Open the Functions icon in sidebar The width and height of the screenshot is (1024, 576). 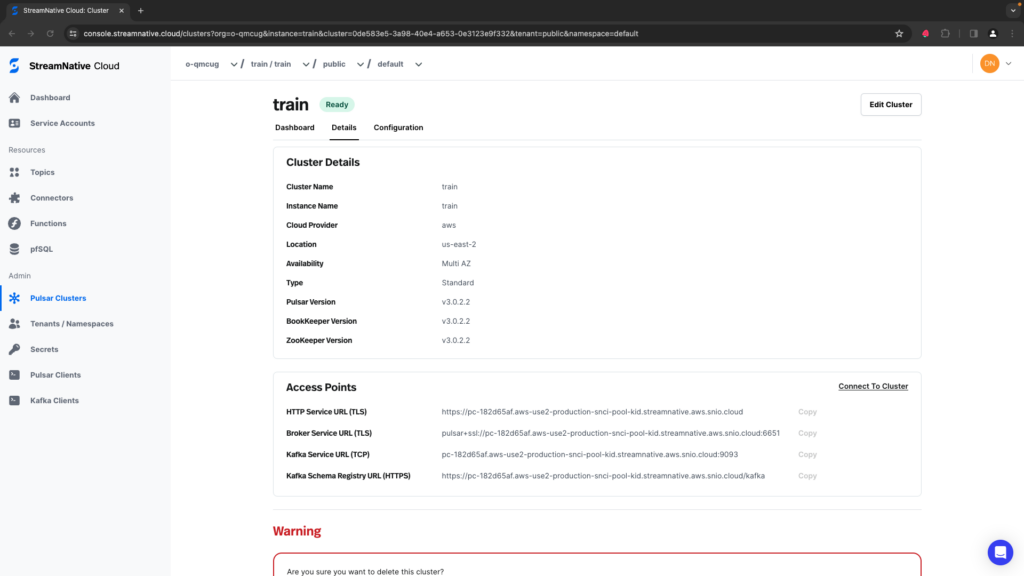[14, 223]
